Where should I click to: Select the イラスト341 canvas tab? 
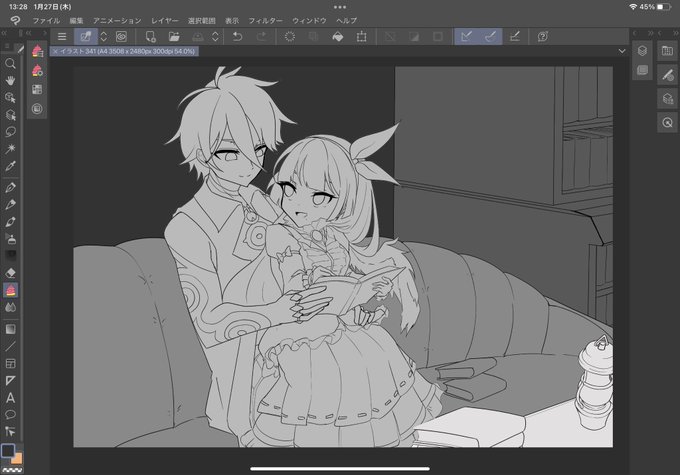124,51
